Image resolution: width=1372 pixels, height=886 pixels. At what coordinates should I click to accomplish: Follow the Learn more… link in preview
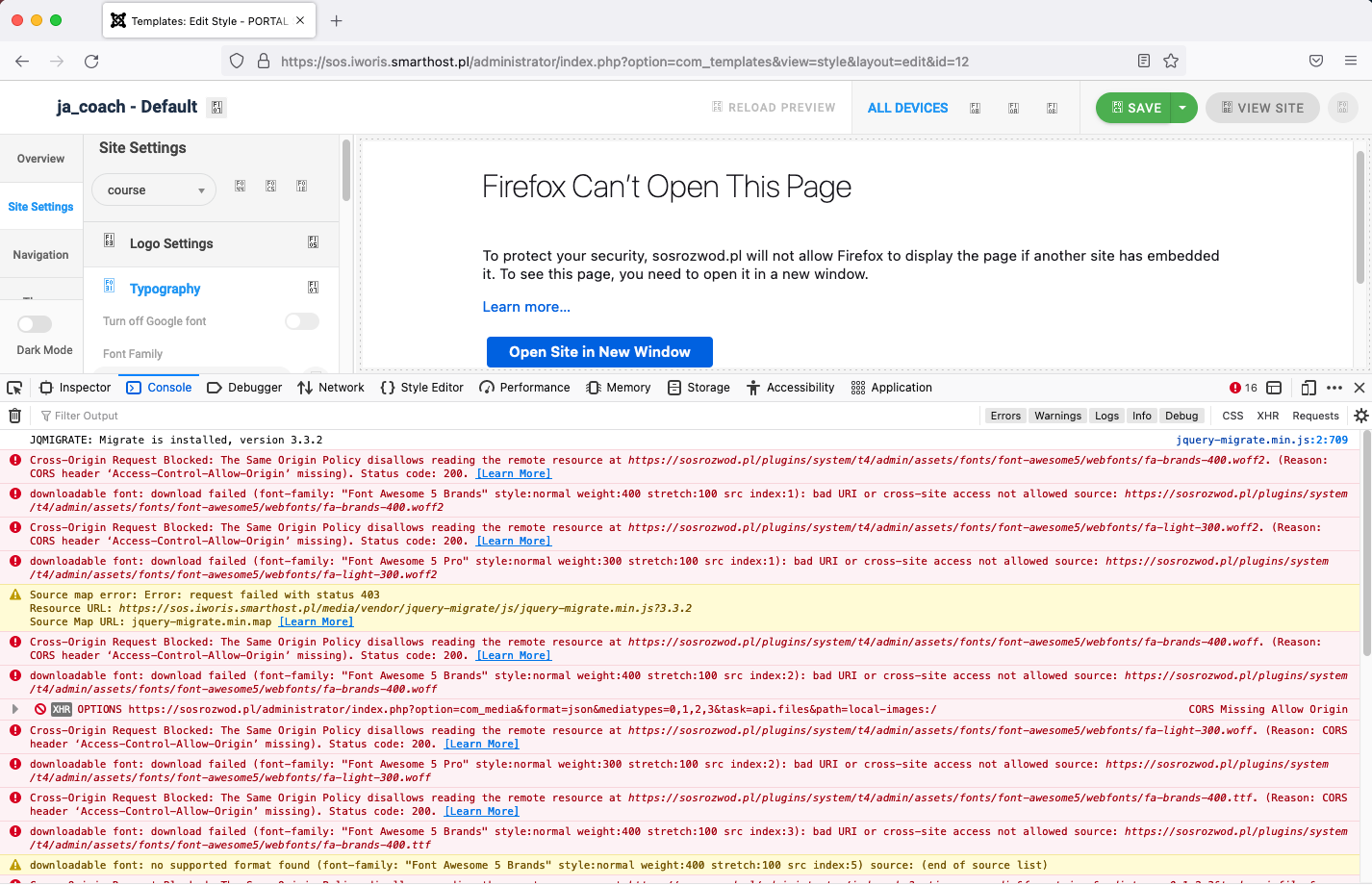(526, 307)
